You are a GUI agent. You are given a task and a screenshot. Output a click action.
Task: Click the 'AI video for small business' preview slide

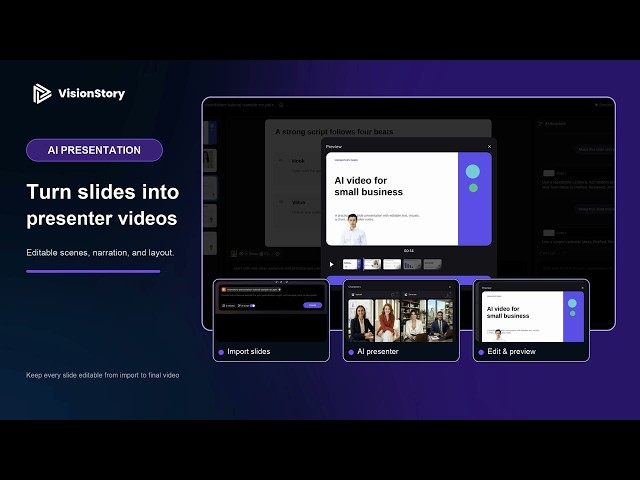(409, 199)
